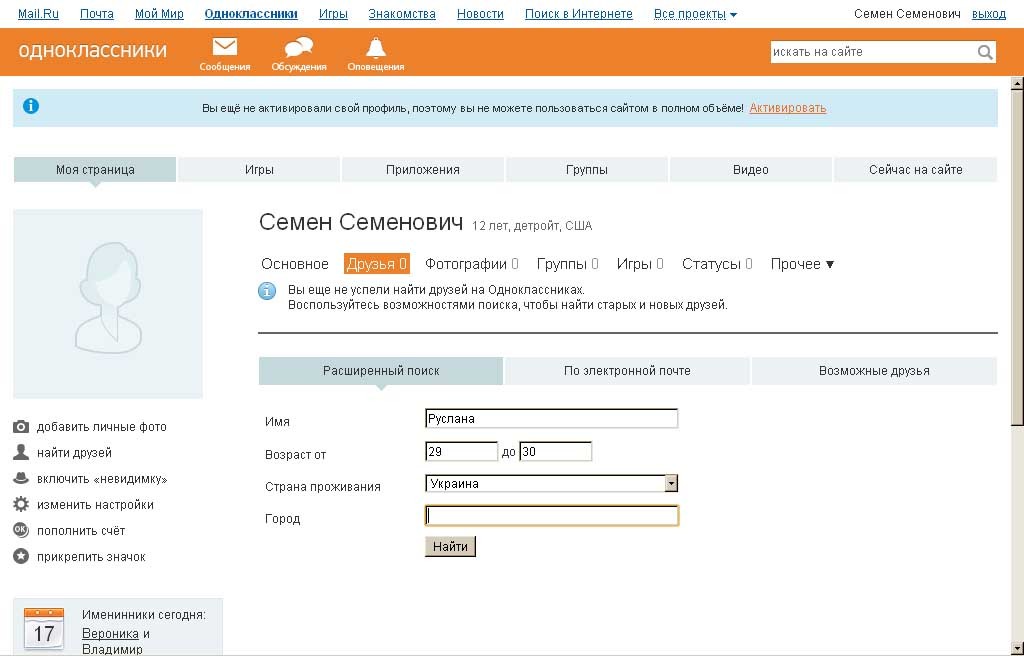Click the добавить личные фото link
1024x656 pixels.
click(x=102, y=427)
